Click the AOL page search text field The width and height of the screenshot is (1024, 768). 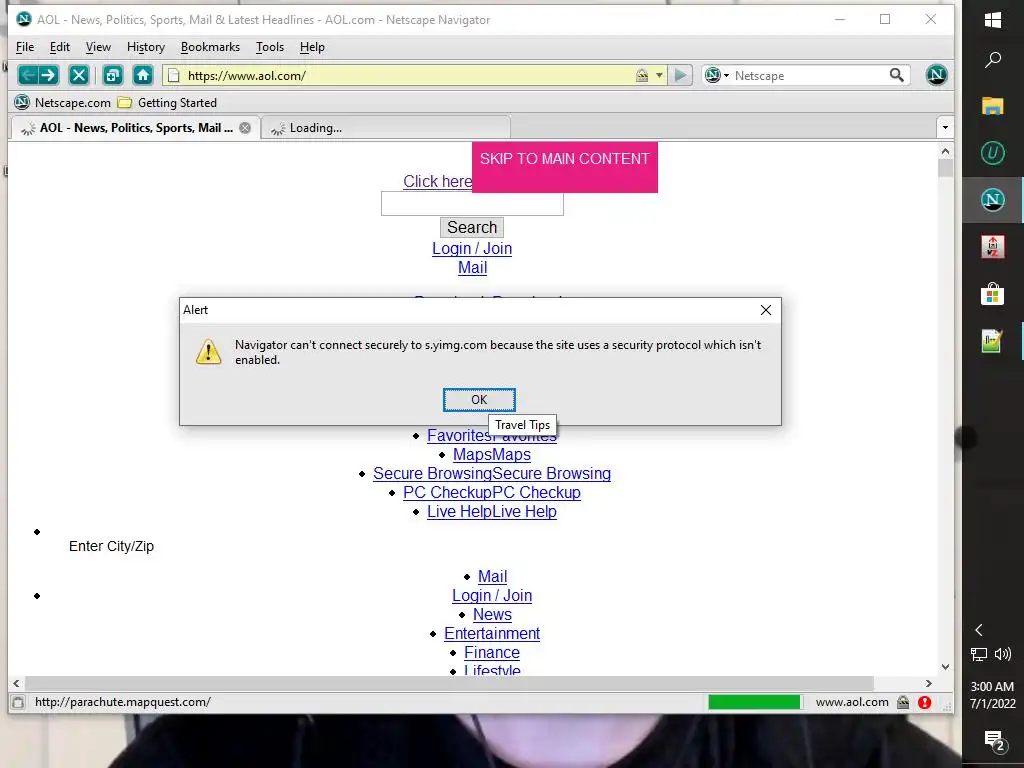(472, 204)
